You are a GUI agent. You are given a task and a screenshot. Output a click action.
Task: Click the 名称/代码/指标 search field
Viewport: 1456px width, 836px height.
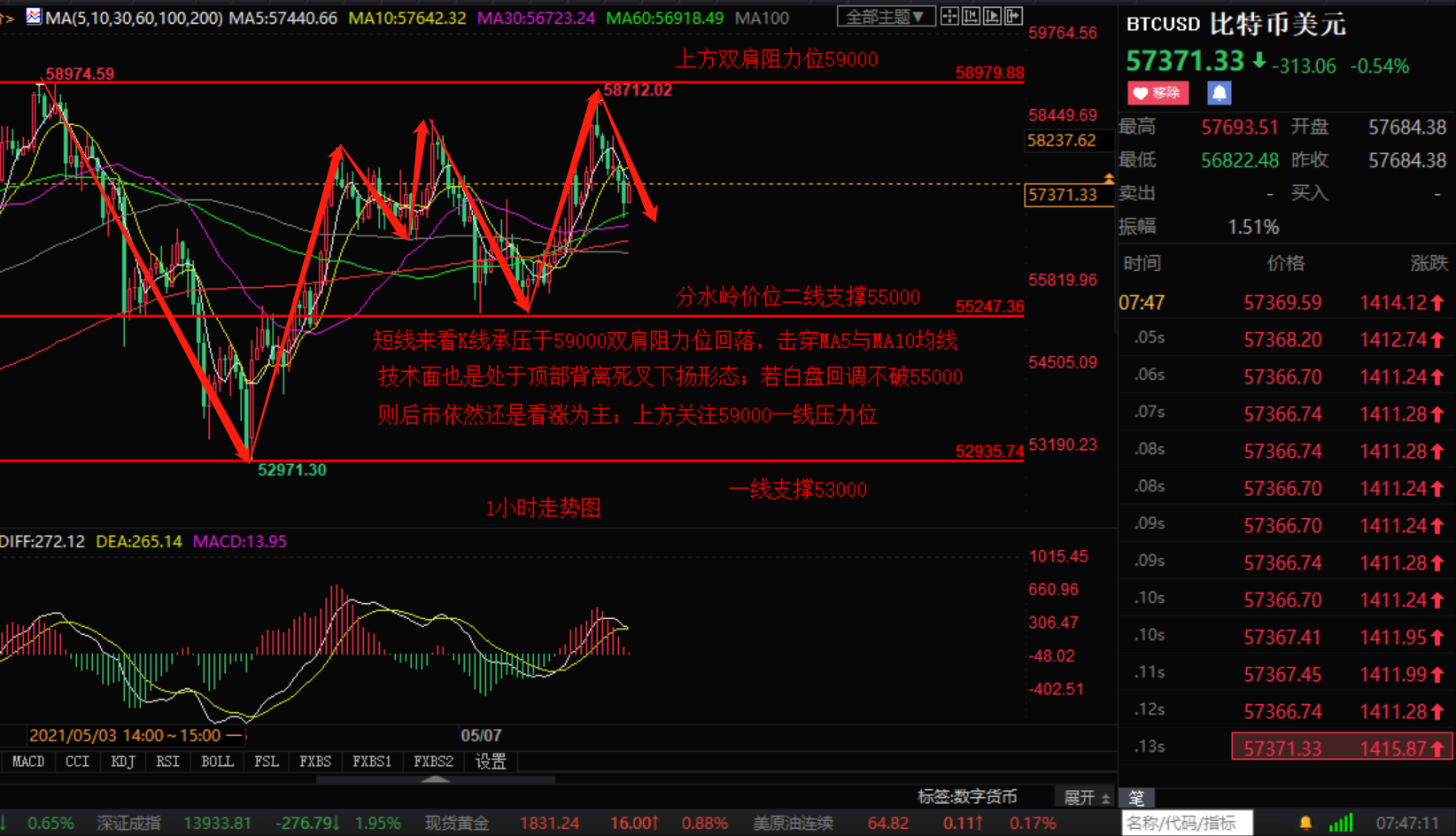tap(1187, 824)
